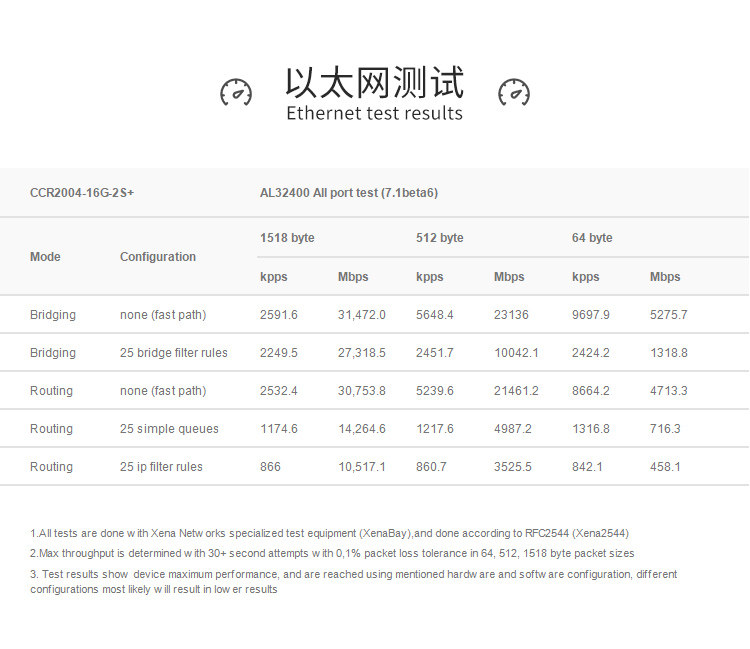Click the Configuration column header
750x649 pixels.
point(158,257)
